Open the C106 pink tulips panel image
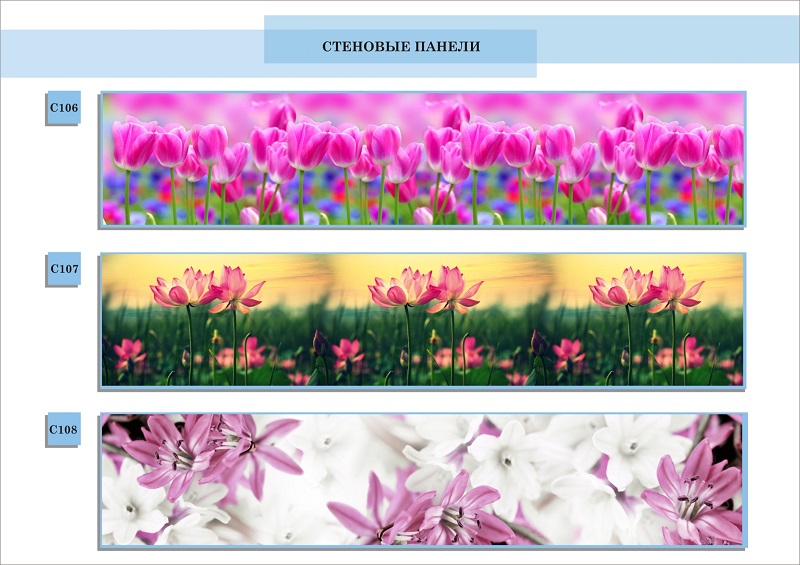 point(423,159)
